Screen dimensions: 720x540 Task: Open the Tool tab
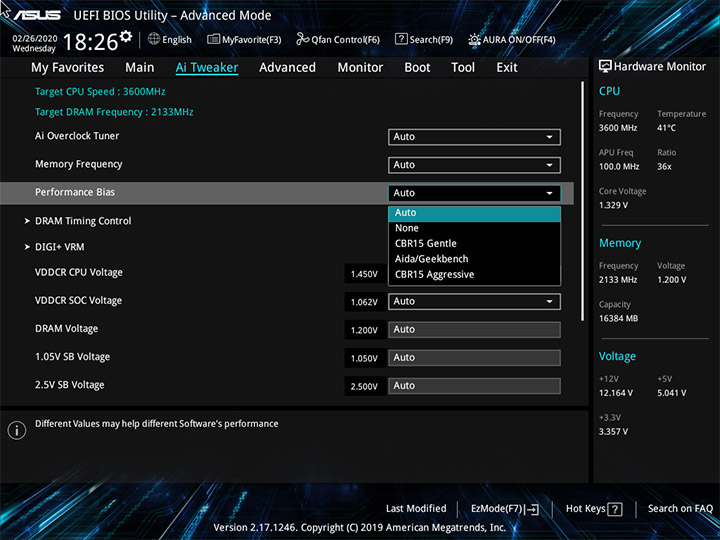(x=463, y=68)
